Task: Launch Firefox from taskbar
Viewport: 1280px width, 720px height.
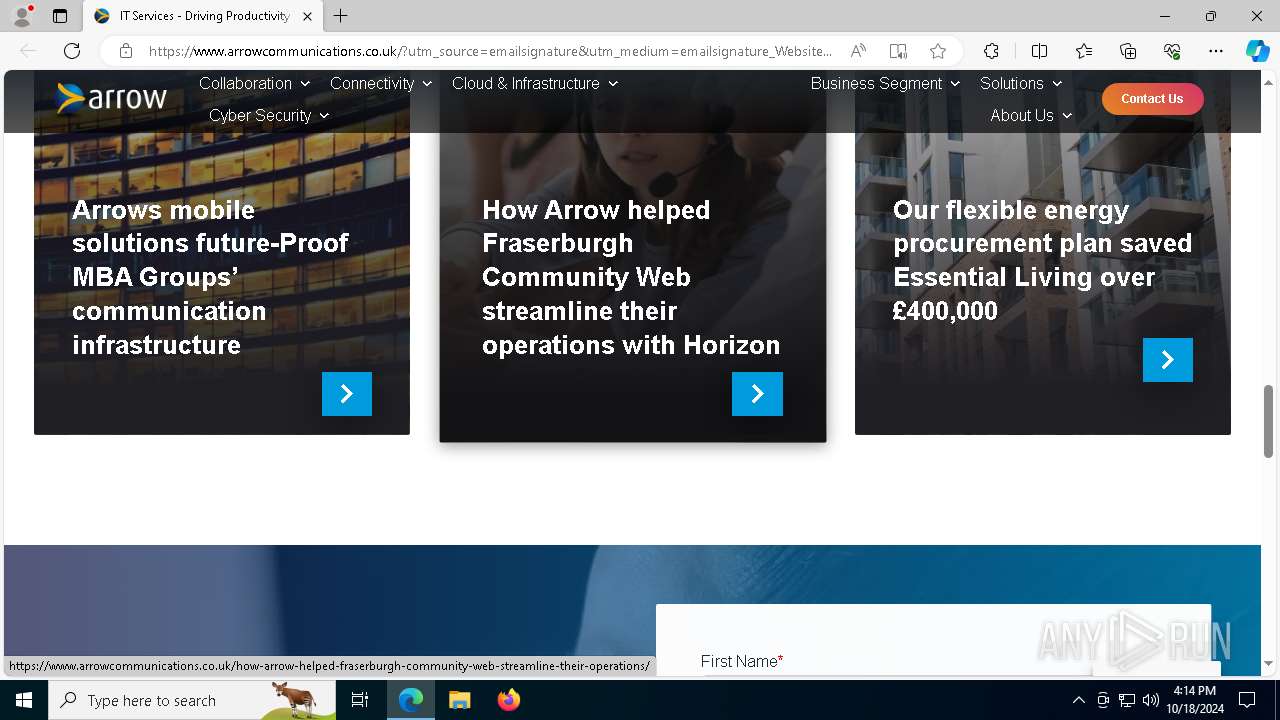Action: [x=508, y=700]
